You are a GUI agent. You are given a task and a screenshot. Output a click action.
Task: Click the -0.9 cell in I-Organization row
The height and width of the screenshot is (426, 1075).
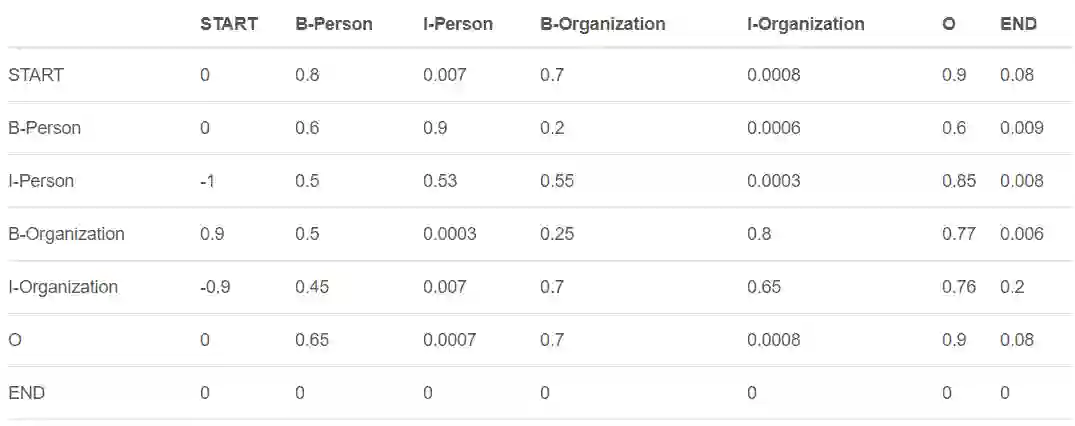pyautogui.click(x=216, y=287)
